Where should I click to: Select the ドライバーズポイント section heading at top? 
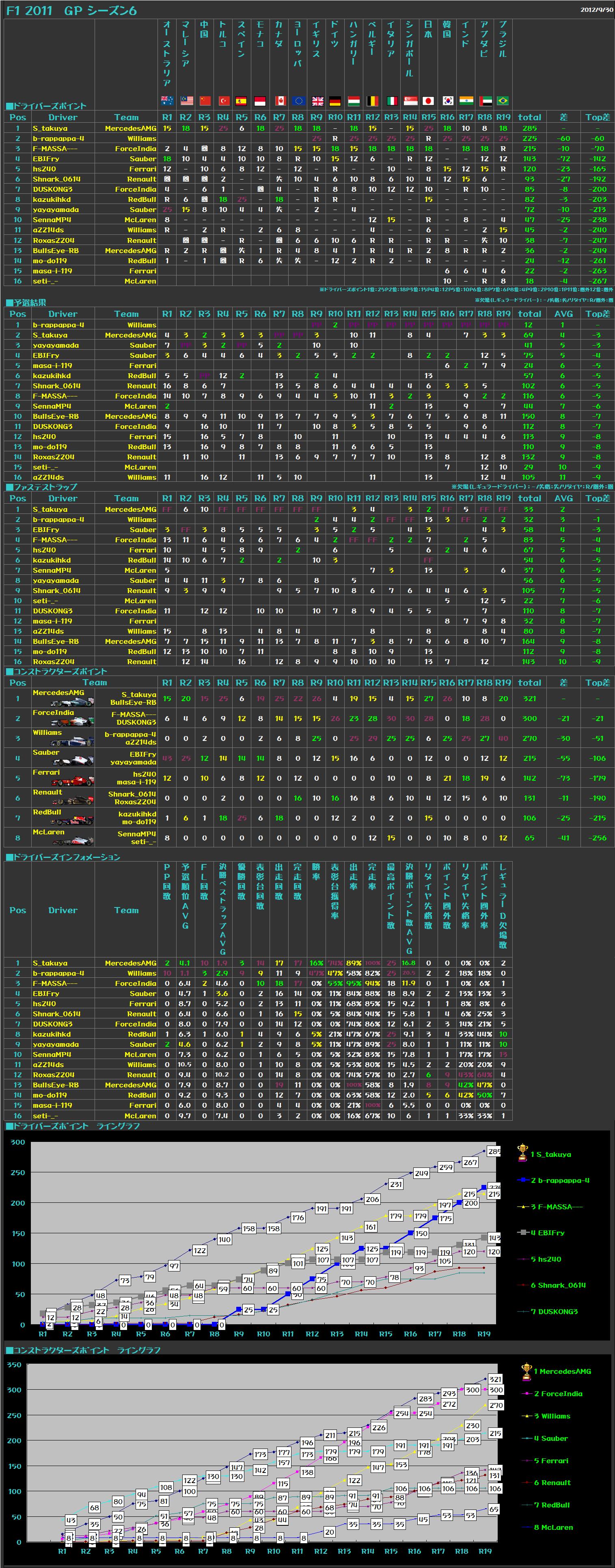(47, 106)
